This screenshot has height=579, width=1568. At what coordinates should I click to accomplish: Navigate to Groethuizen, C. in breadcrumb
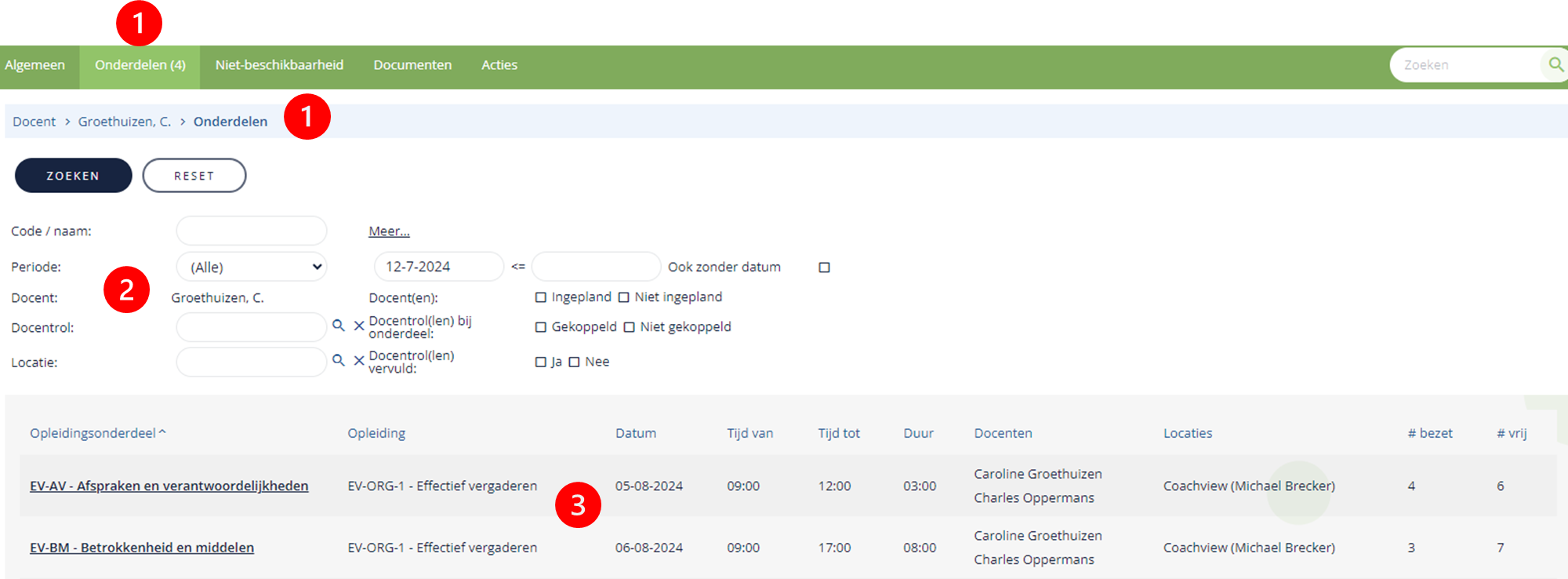click(x=125, y=122)
